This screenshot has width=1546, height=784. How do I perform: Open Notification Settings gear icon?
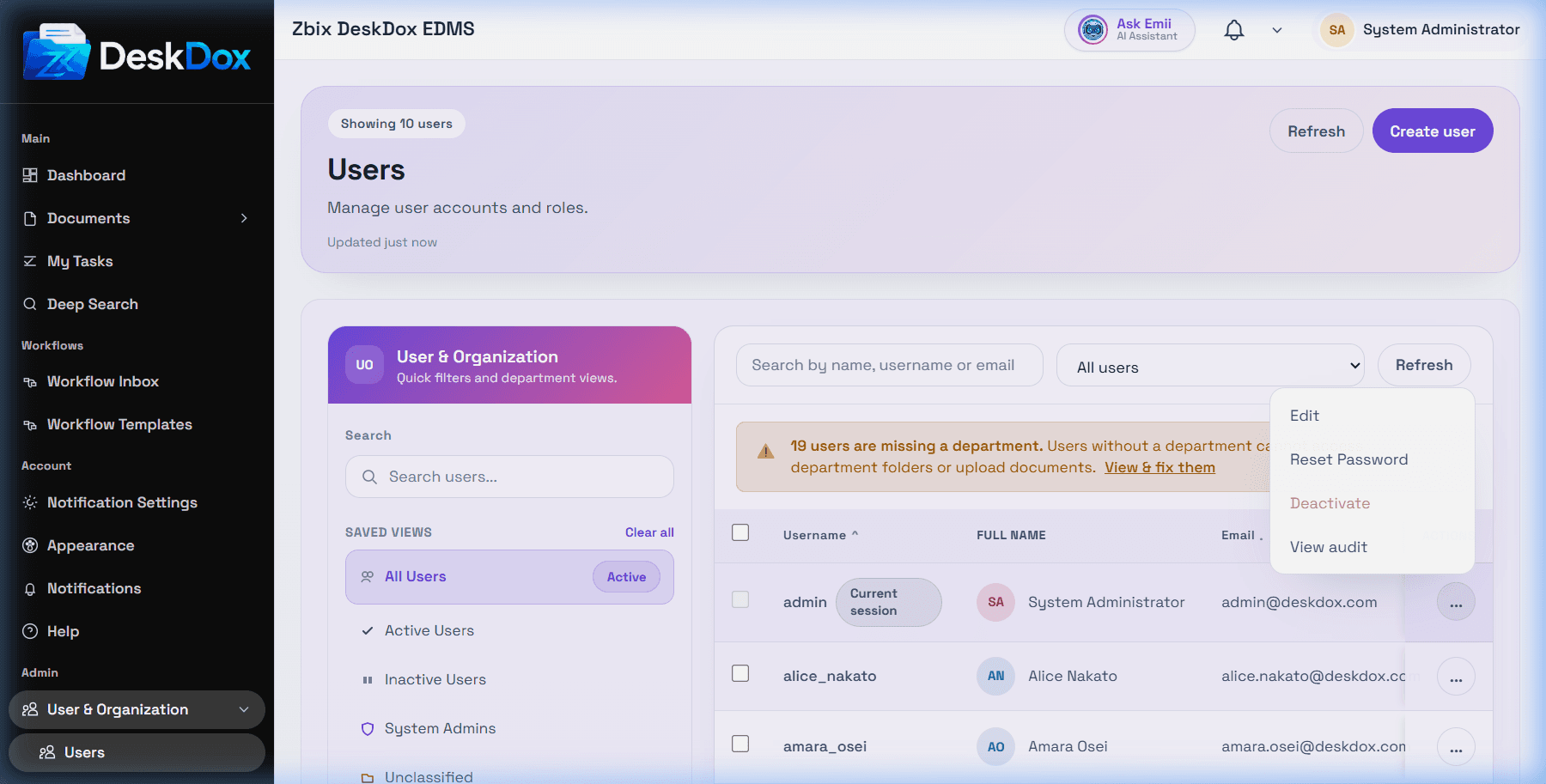coord(30,502)
